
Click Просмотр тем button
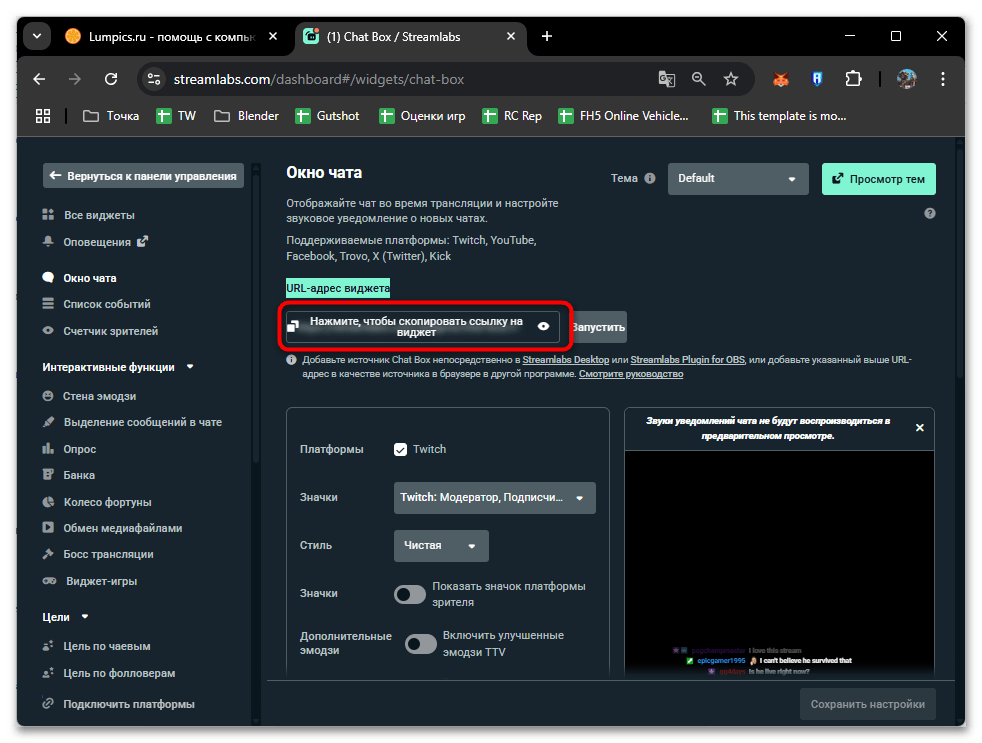pyautogui.click(x=878, y=179)
